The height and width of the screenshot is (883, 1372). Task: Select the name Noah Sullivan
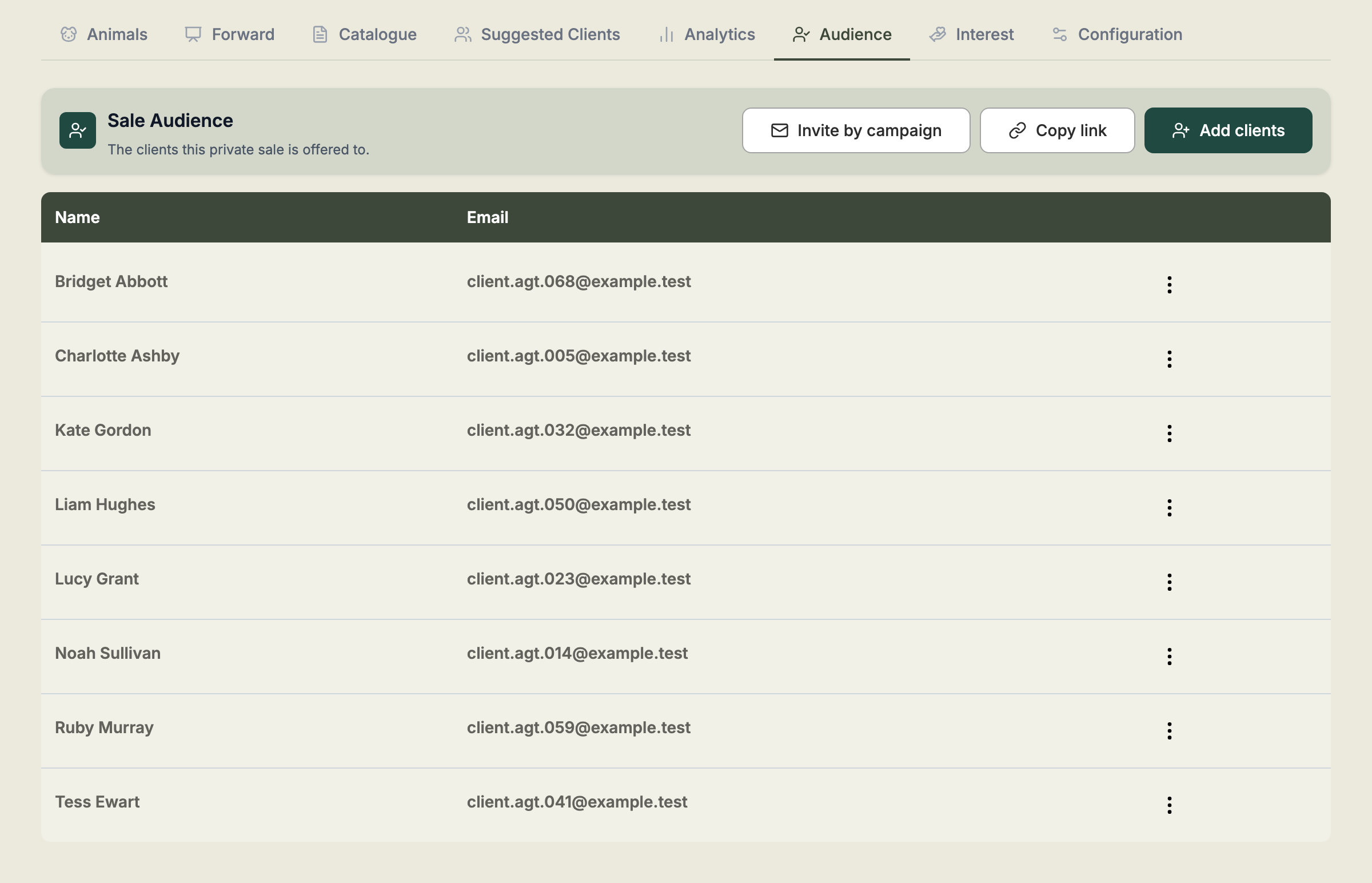coord(107,653)
